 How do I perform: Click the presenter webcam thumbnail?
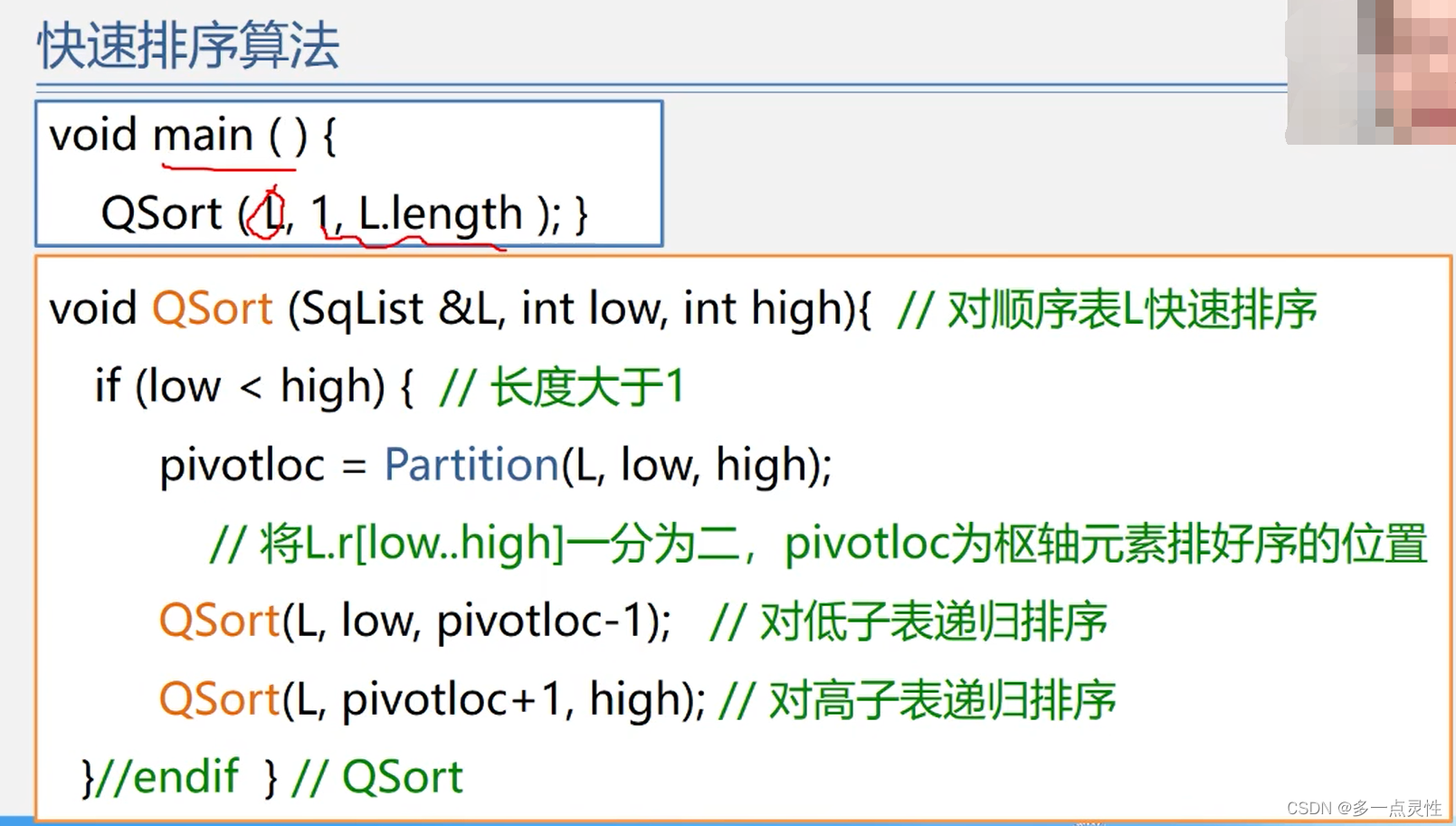[1370, 72]
